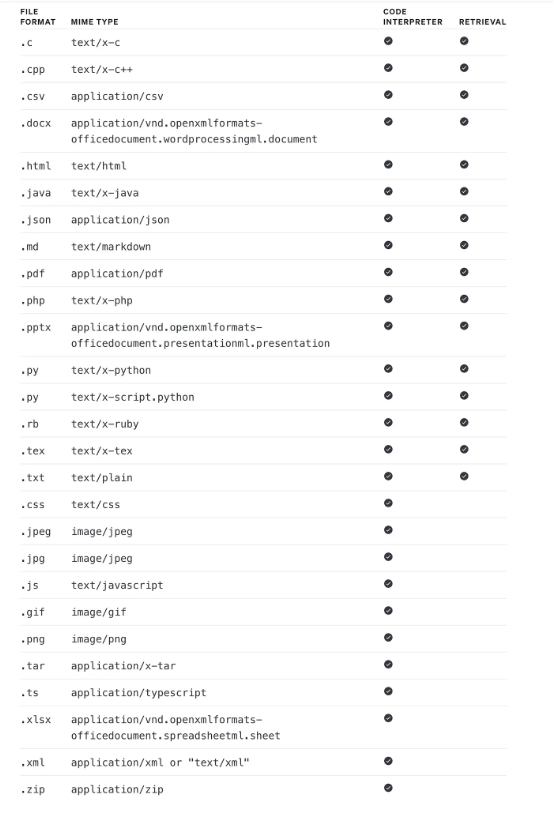
Task: Click Code Interpreter checkmark for .zip
Action: 388,787
